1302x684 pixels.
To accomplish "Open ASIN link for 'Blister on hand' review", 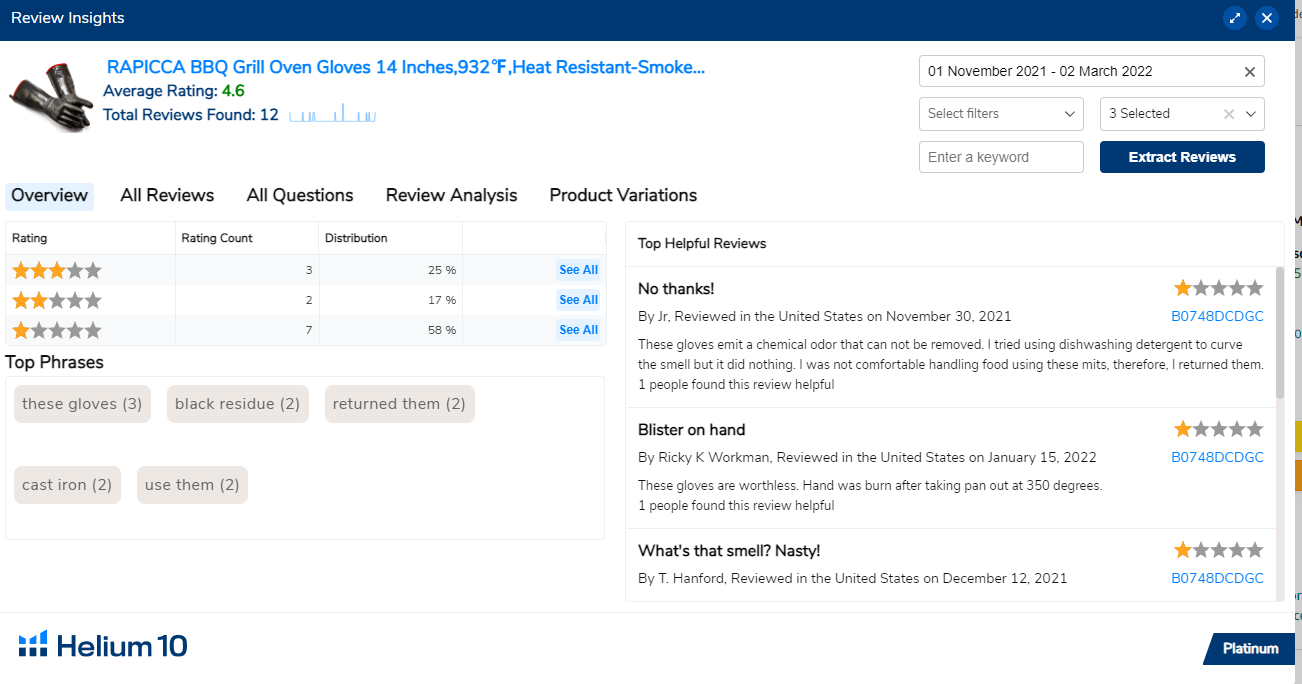I will 1217,457.
